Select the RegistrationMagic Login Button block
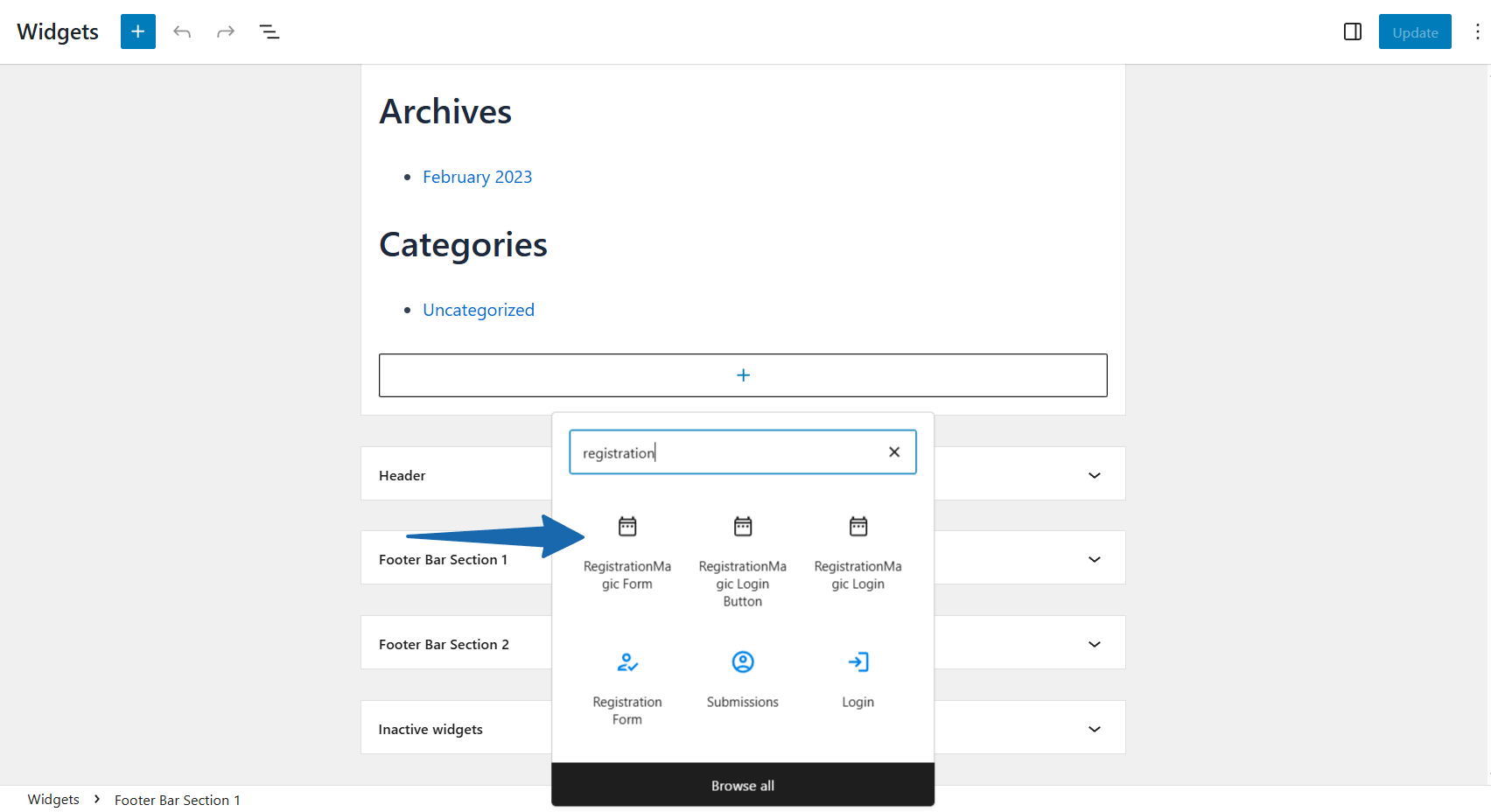The image size is (1491, 812). click(742, 560)
